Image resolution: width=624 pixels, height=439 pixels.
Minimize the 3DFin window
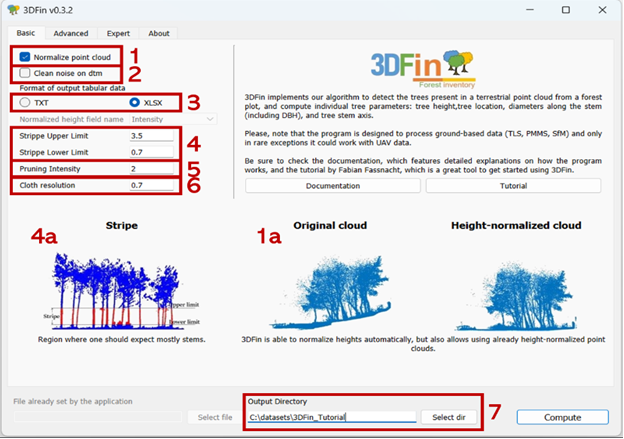pos(530,10)
